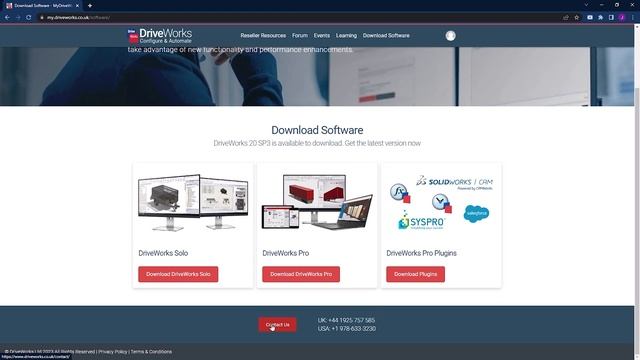Click the forward navigation arrow

click(18, 18)
